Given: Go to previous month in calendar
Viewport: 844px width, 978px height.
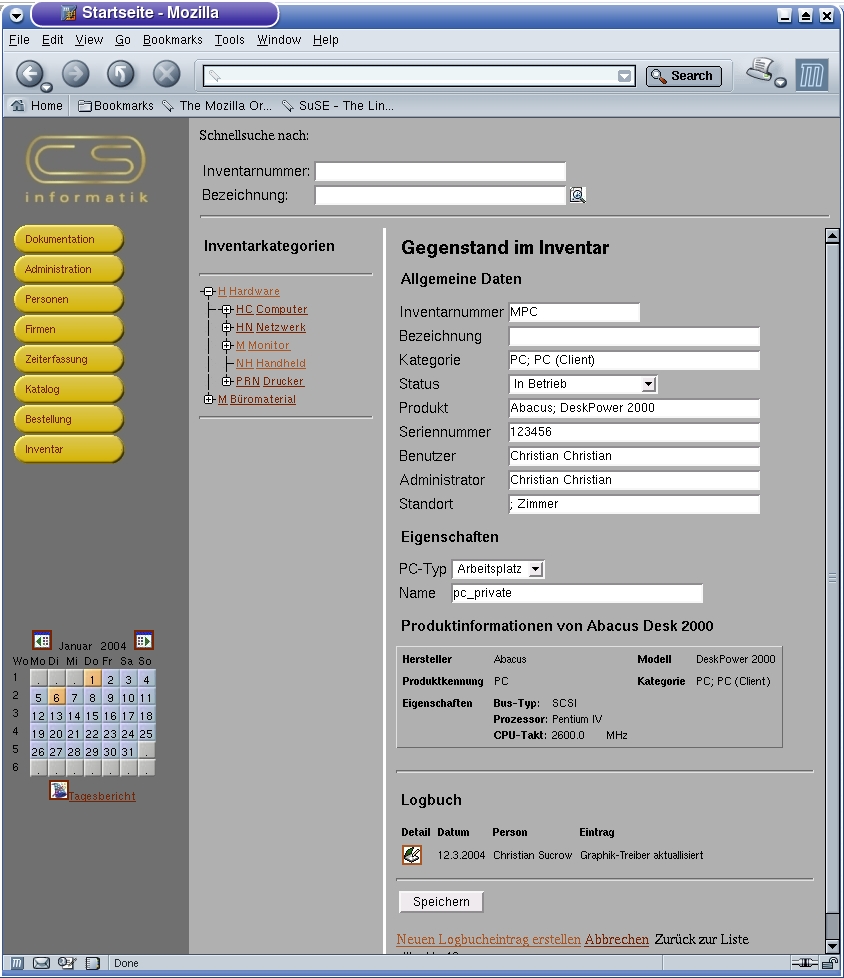Looking at the screenshot, I should [42, 641].
